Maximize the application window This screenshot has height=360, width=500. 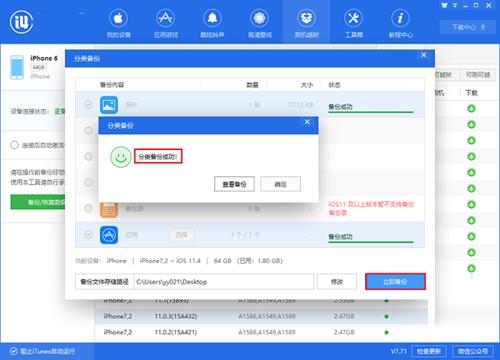(x=476, y=5)
